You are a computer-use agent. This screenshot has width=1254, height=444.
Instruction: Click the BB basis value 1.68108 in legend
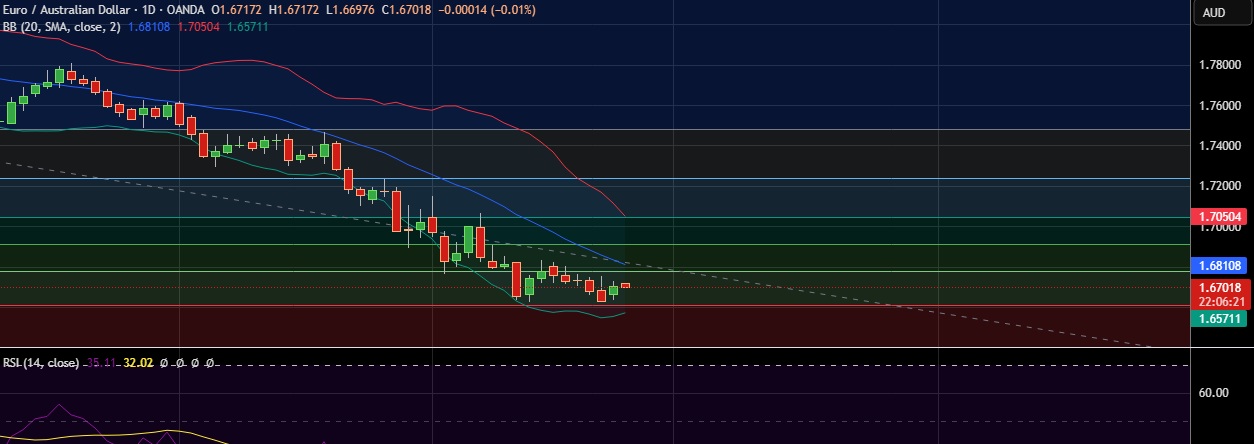(x=150, y=27)
